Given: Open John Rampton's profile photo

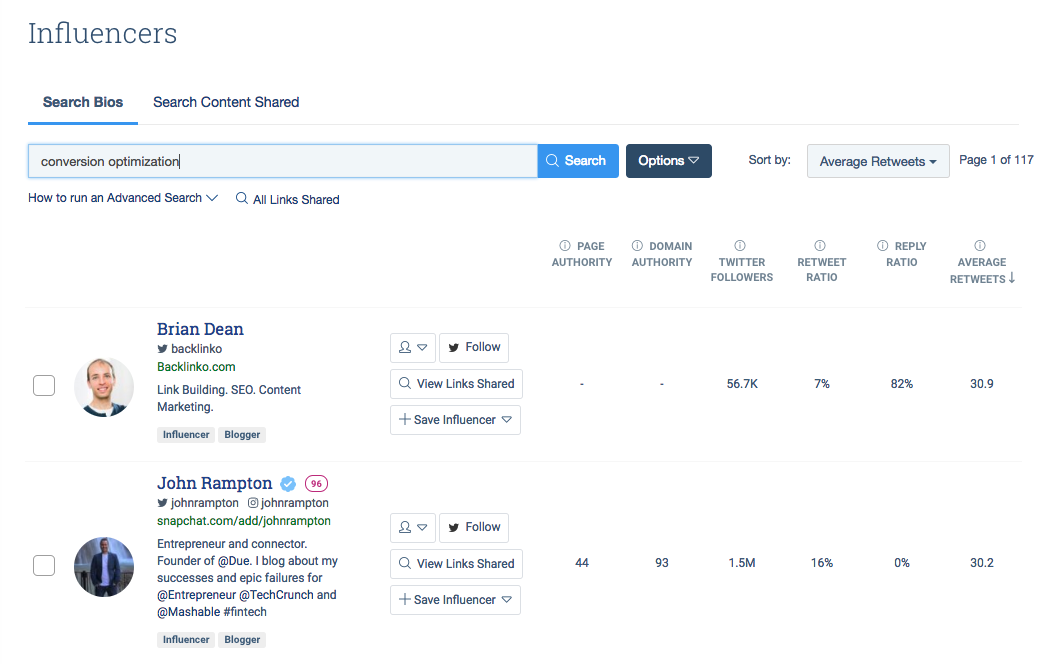Looking at the screenshot, I should pyautogui.click(x=104, y=567).
